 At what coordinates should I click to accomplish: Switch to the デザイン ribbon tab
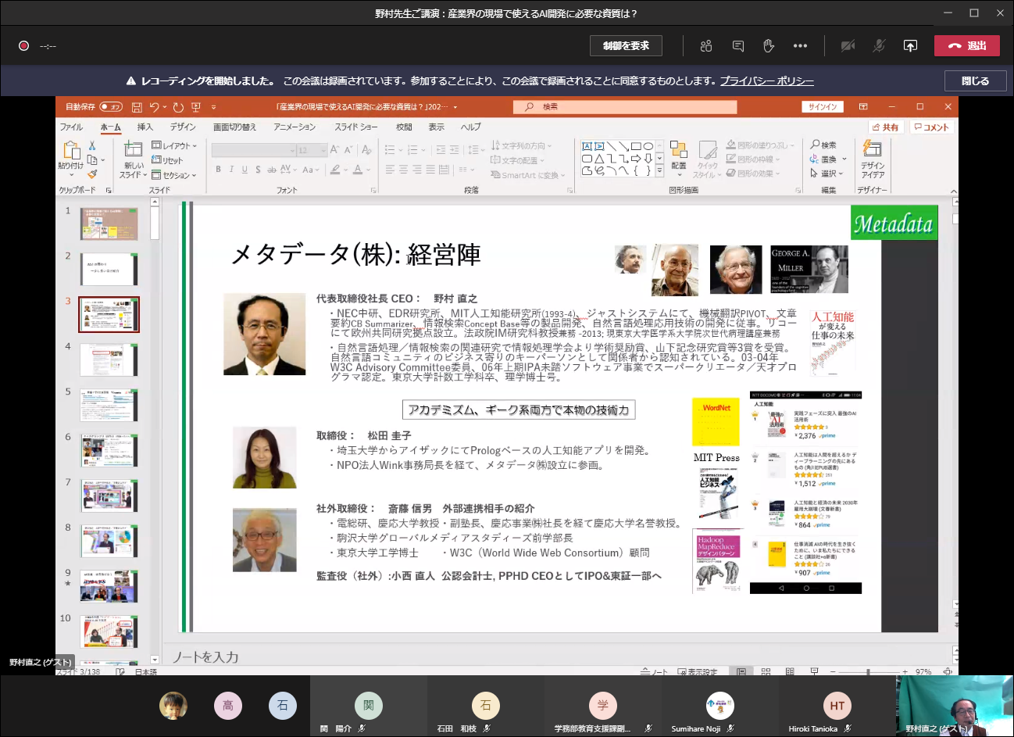[183, 127]
